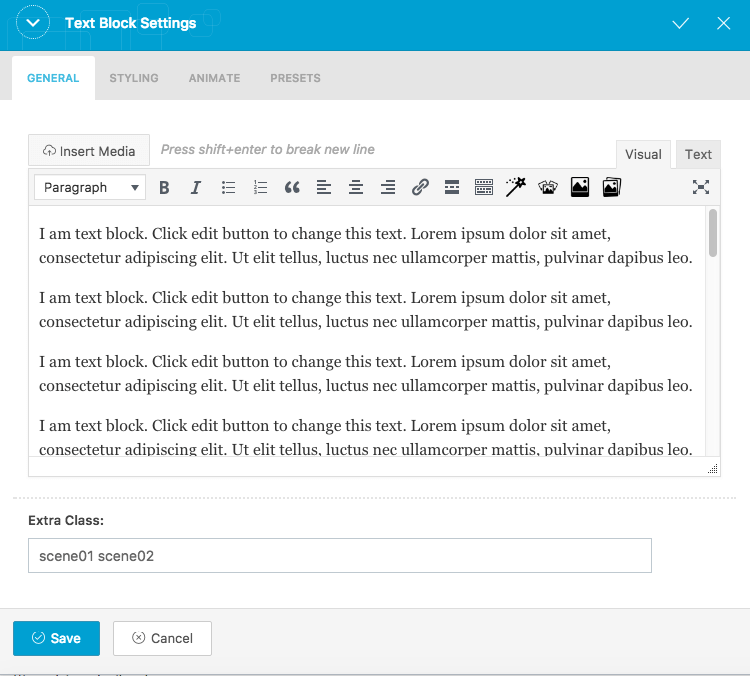Toggle bold formatting in the editor toolbar
This screenshot has height=676, width=750.
(x=164, y=187)
